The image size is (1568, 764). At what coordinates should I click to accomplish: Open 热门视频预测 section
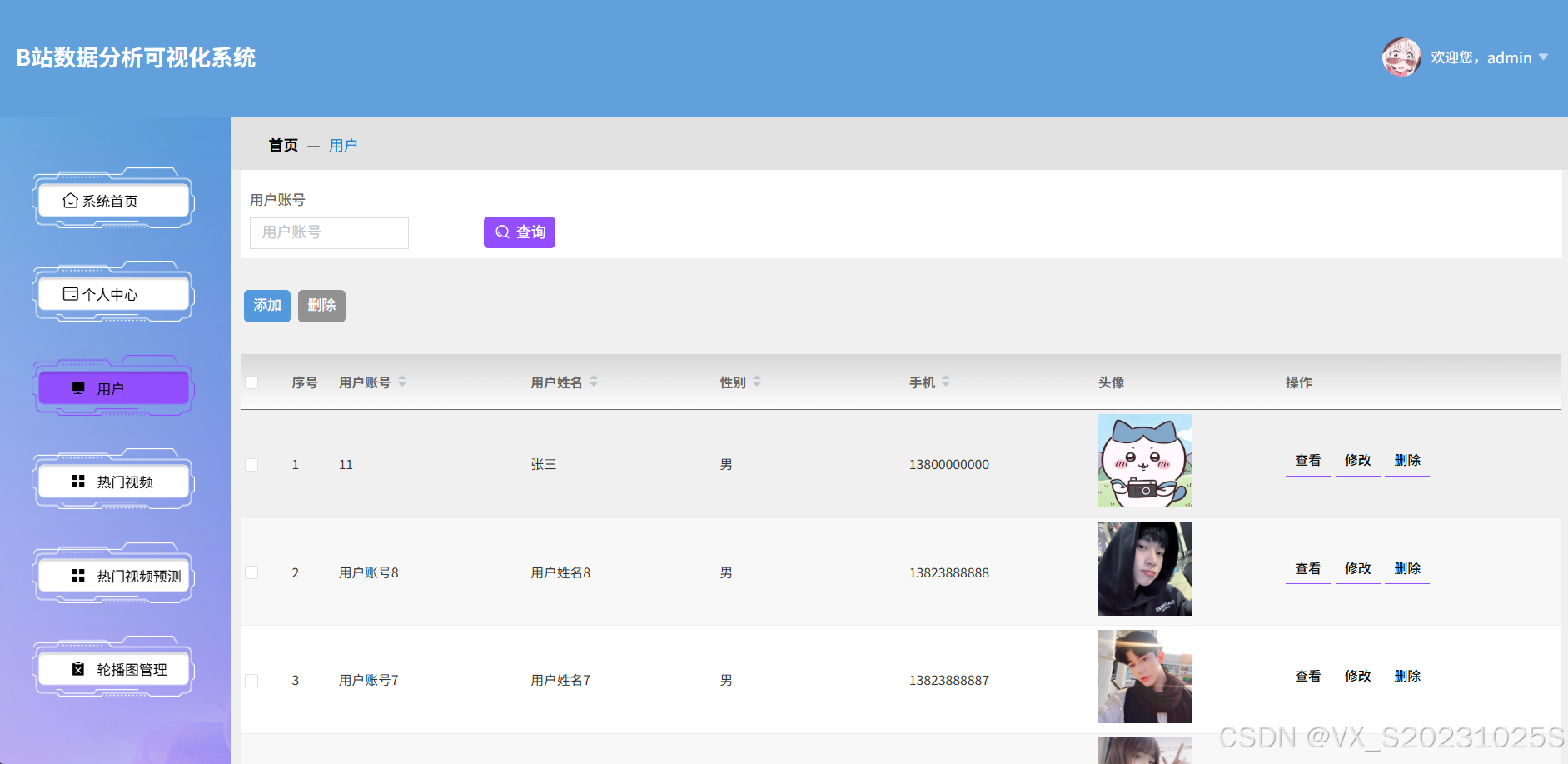pos(114,576)
